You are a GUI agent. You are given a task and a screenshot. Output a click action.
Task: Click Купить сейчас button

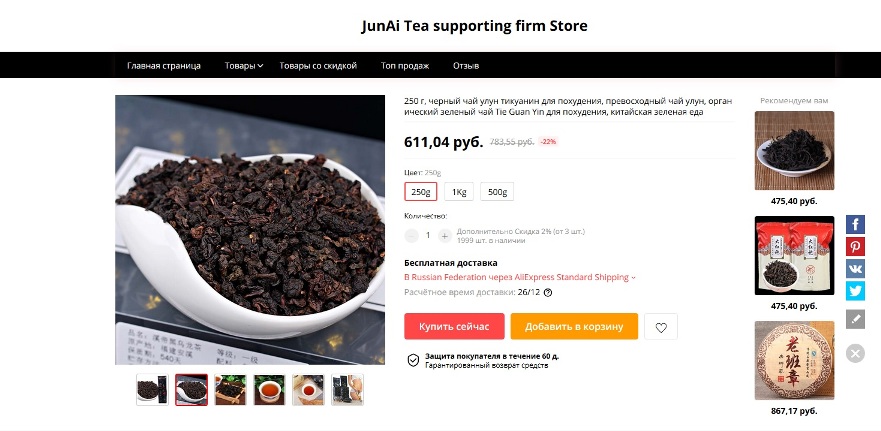tap(454, 326)
